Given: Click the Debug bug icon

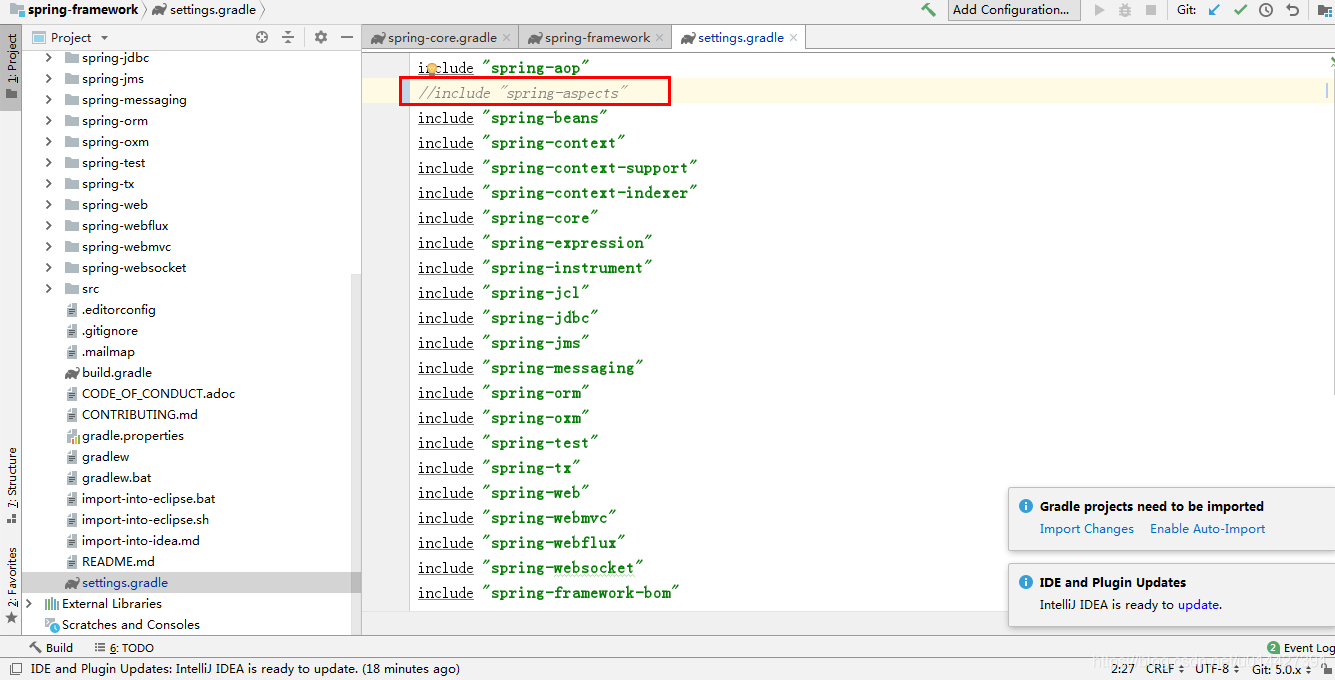Looking at the screenshot, I should (1125, 10).
